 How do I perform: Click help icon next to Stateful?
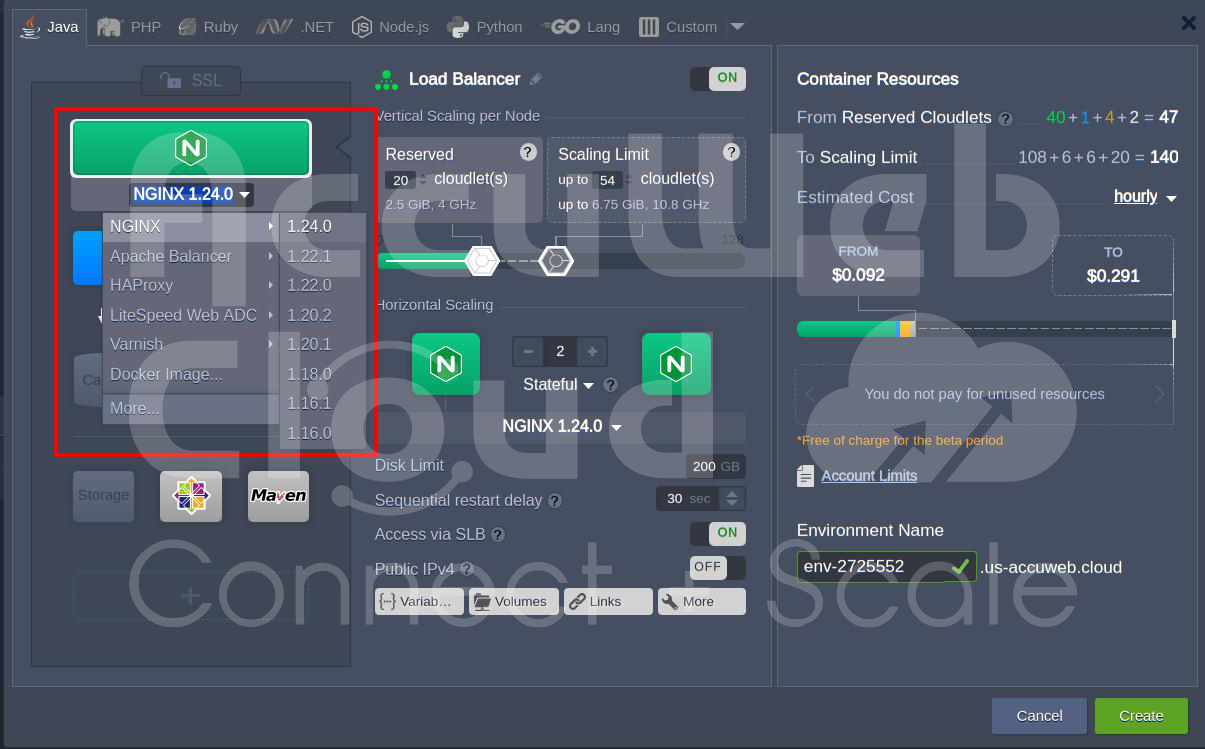click(x=611, y=385)
